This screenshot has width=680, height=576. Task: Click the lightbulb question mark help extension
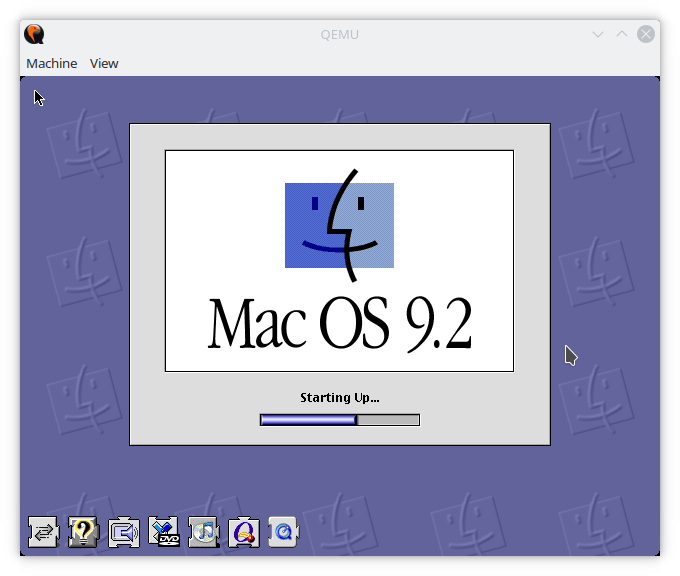click(x=84, y=532)
